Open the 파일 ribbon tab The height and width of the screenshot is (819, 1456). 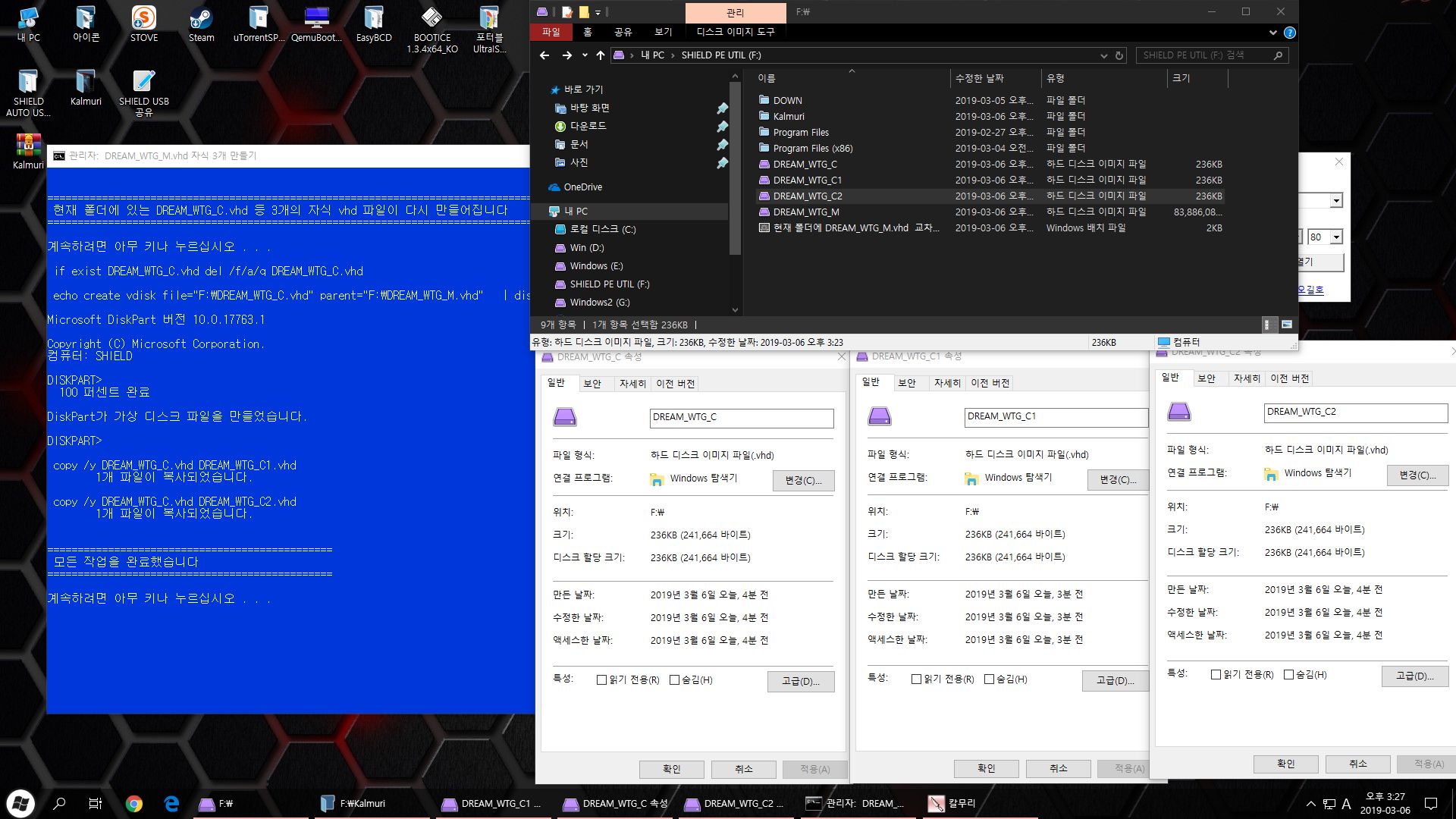[x=551, y=32]
